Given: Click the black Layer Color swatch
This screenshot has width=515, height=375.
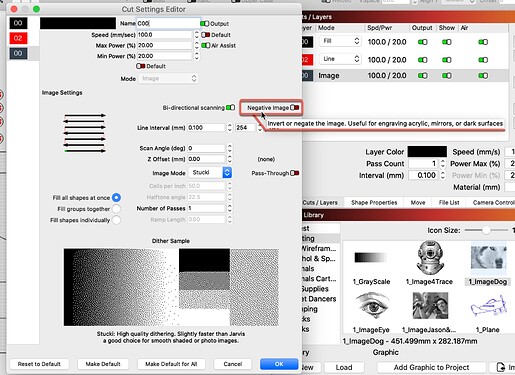Looking at the screenshot, I should (427, 152).
